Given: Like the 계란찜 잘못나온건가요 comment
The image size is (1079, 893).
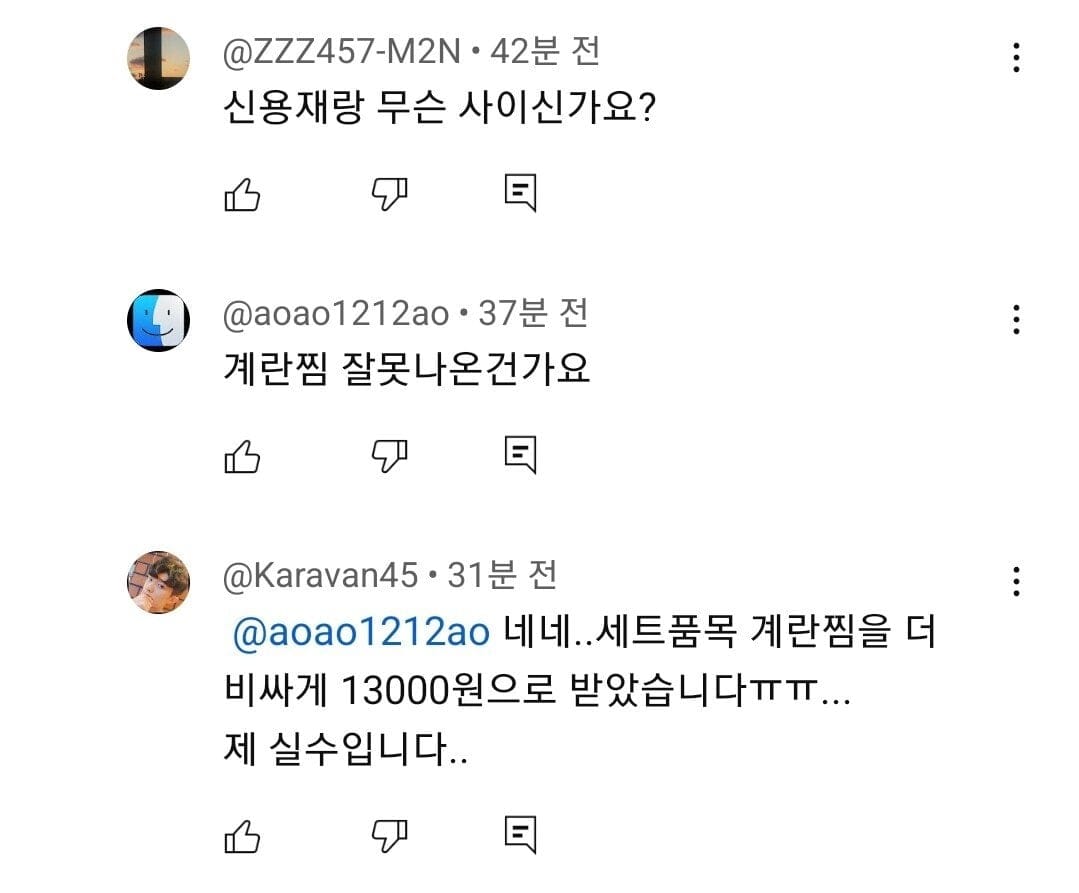Looking at the screenshot, I should [242, 456].
